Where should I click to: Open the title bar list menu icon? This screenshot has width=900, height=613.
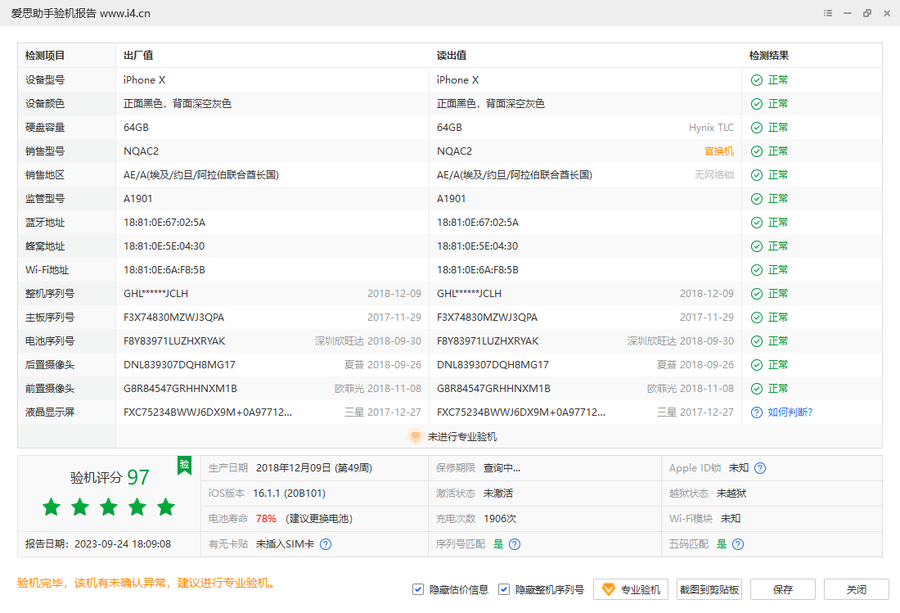[x=828, y=13]
